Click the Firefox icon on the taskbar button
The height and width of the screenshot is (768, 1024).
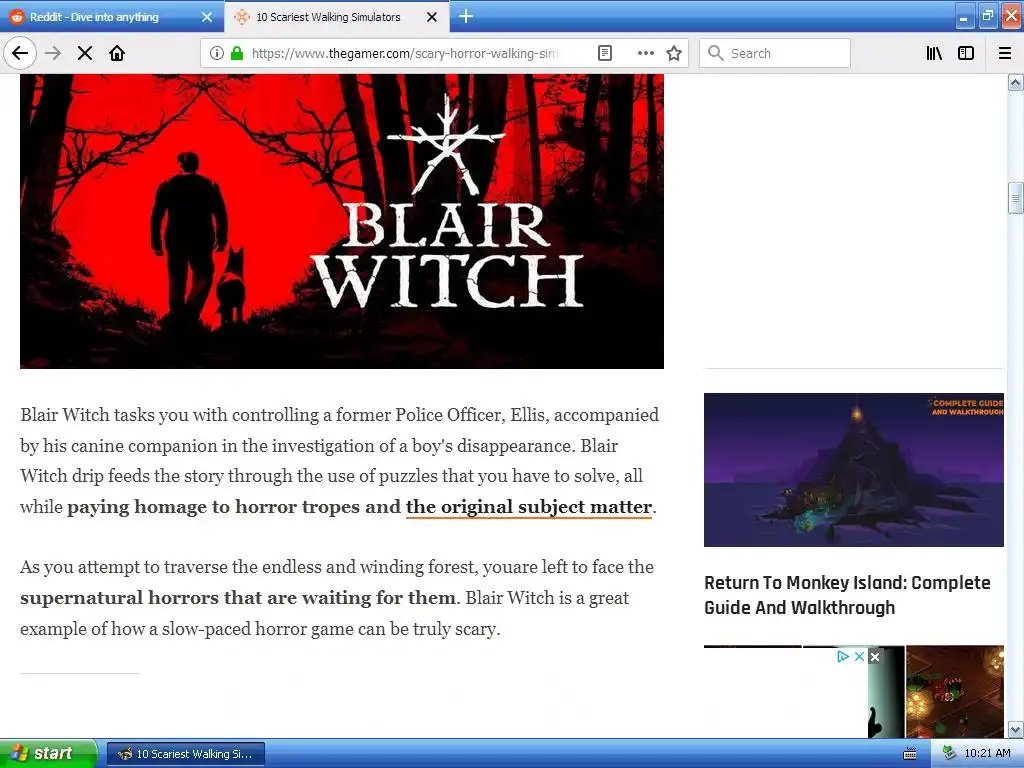coord(124,754)
